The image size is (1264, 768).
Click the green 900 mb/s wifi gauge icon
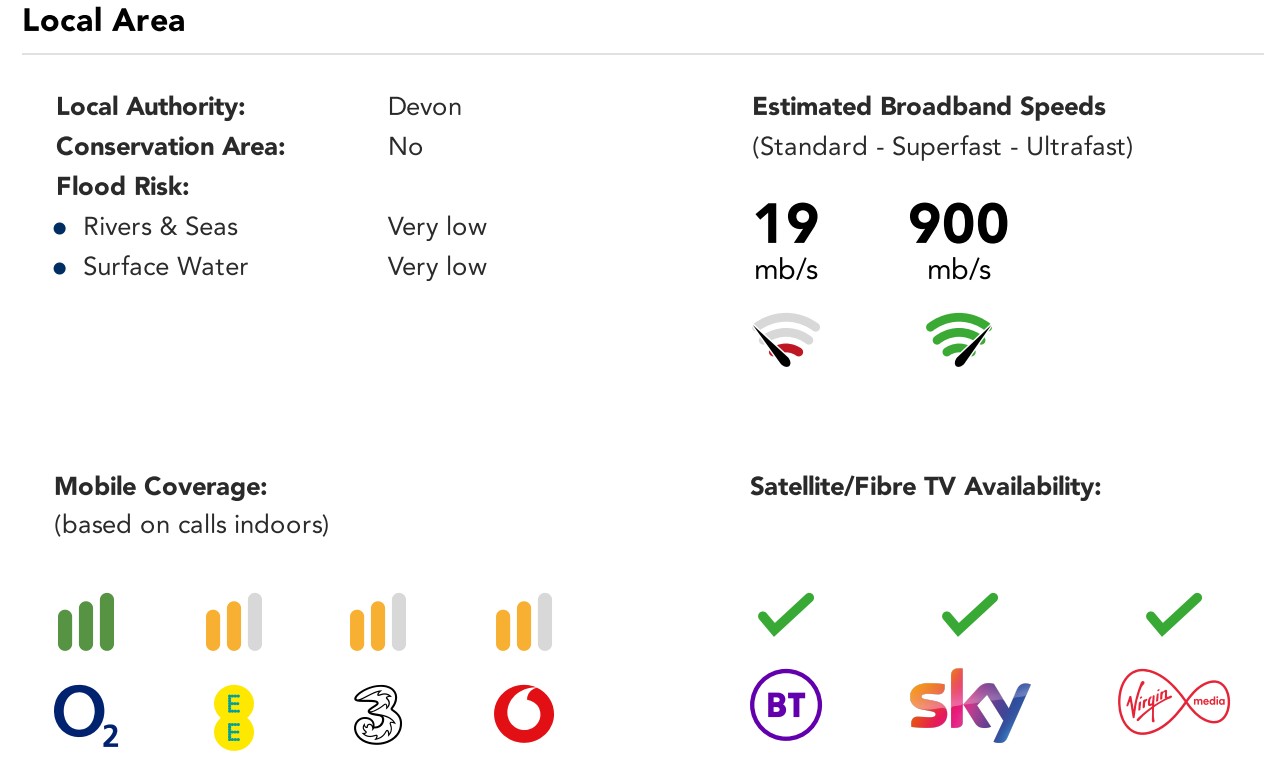(958, 340)
